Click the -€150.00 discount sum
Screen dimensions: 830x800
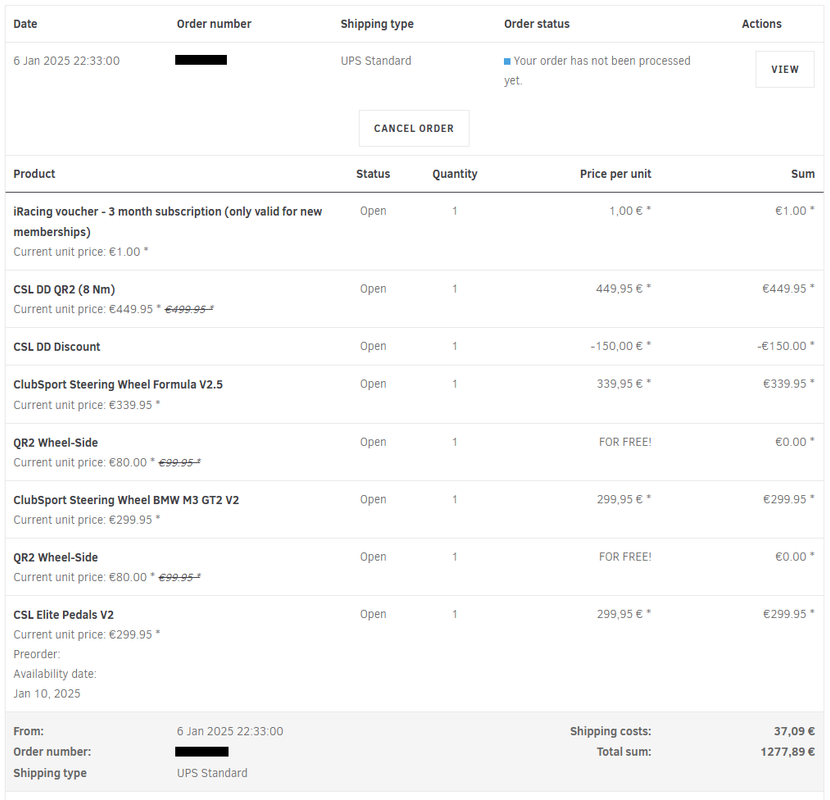pyautogui.click(x=786, y=346)
